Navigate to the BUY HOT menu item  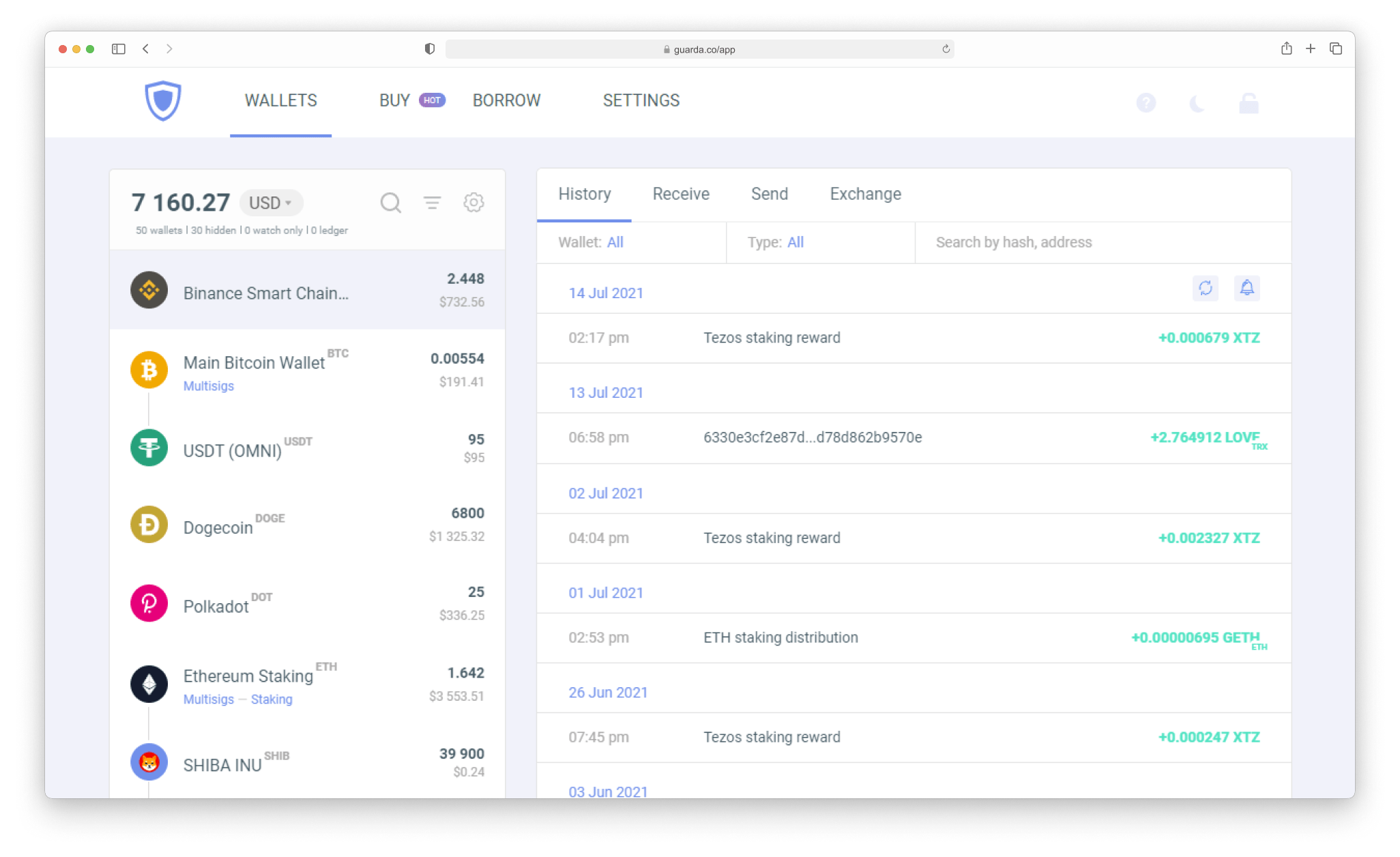[x=410, y=100]
